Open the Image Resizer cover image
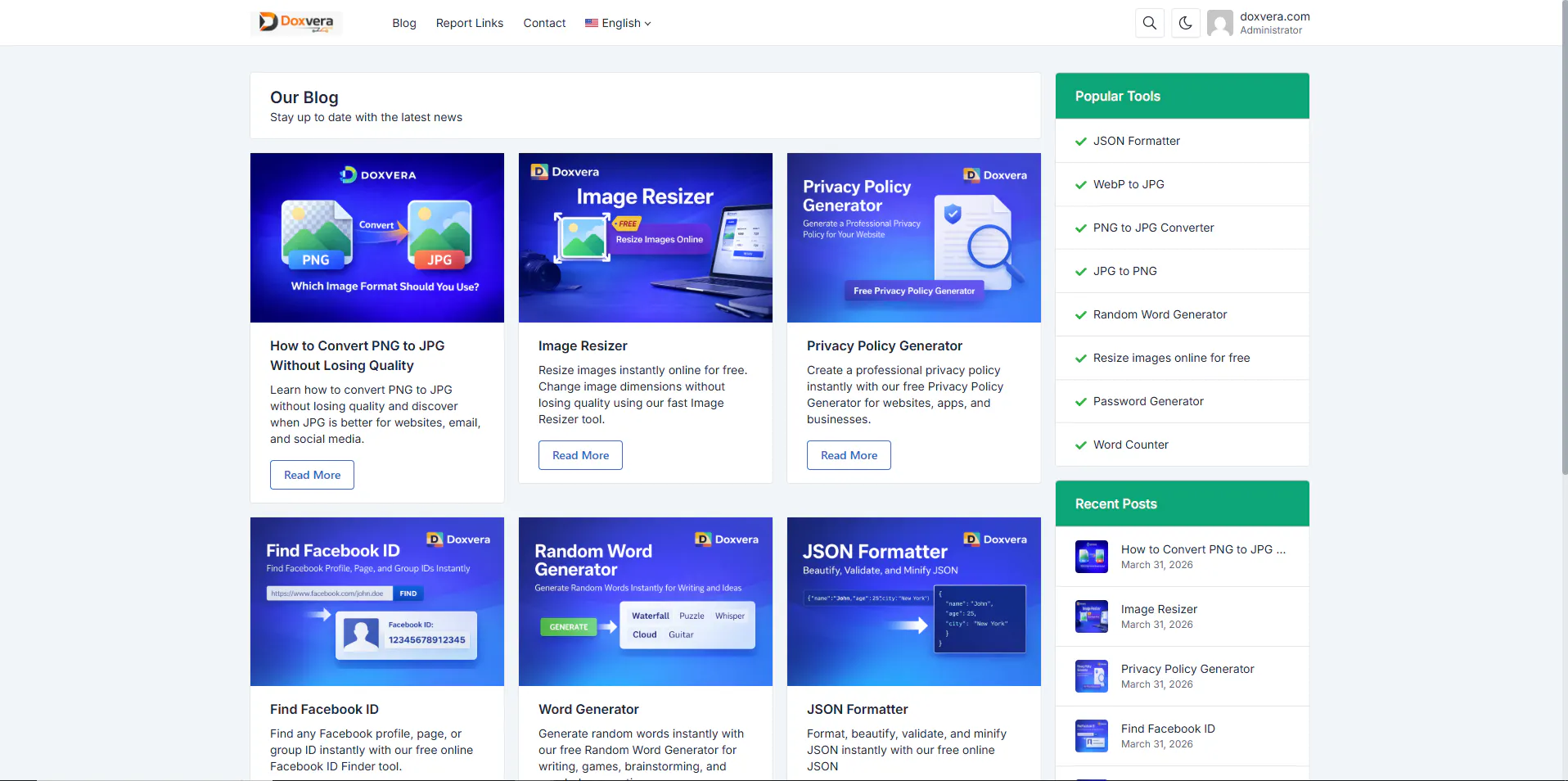The image size is (1568, 781). 646,237
